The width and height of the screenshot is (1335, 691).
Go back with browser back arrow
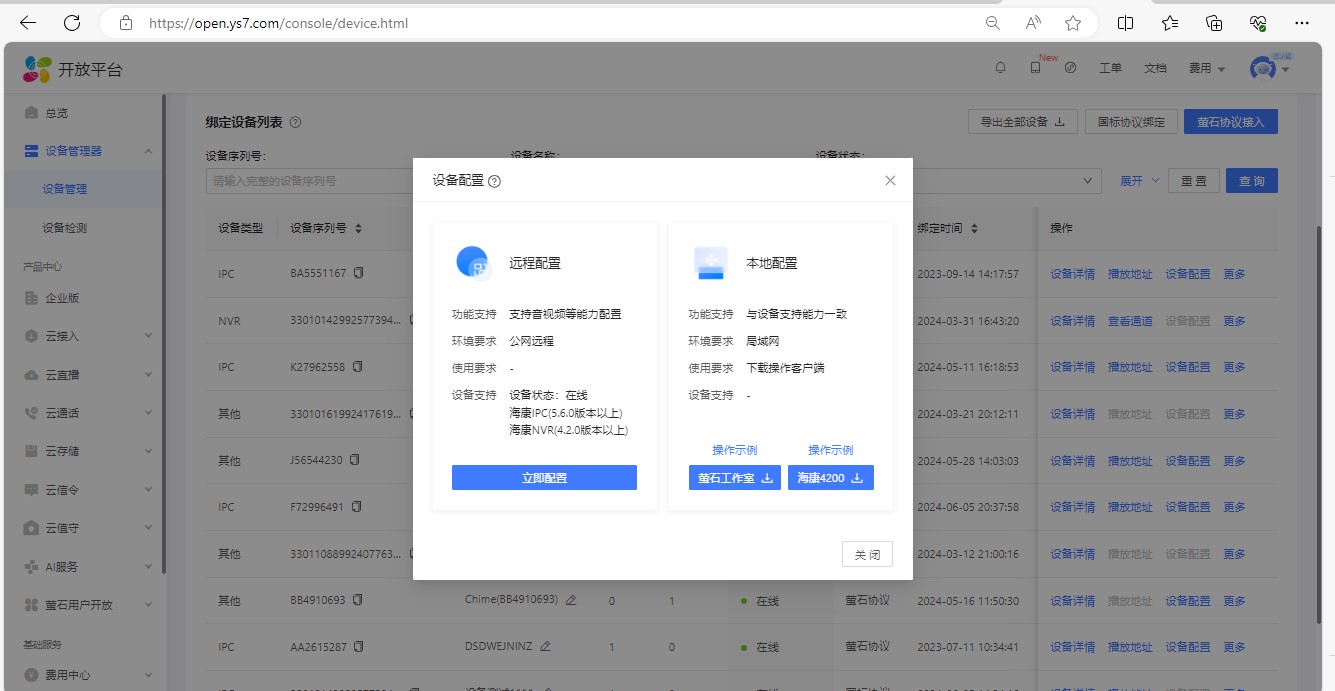pos(27,22)
